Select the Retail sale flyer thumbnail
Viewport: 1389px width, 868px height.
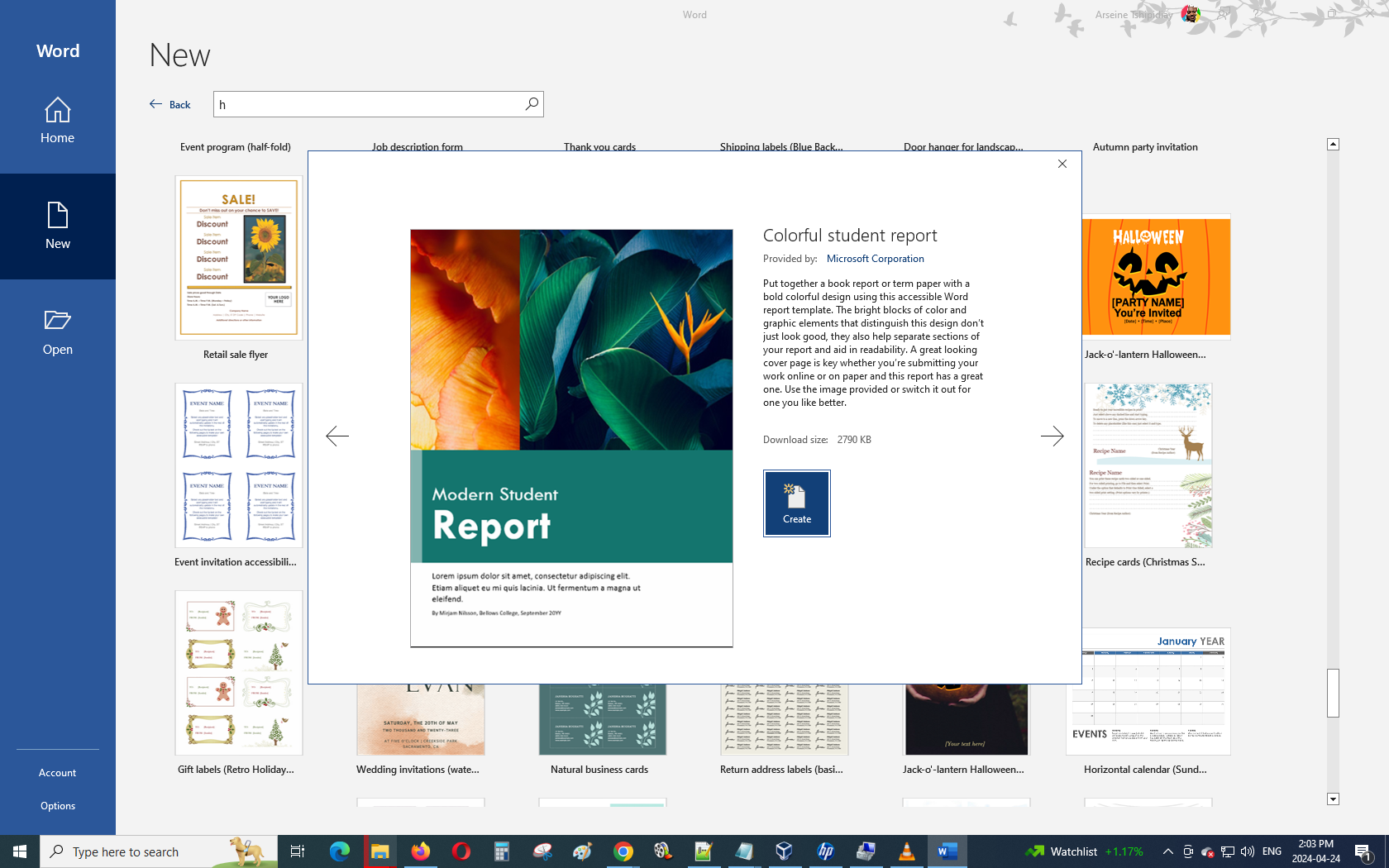pos(238,258)
